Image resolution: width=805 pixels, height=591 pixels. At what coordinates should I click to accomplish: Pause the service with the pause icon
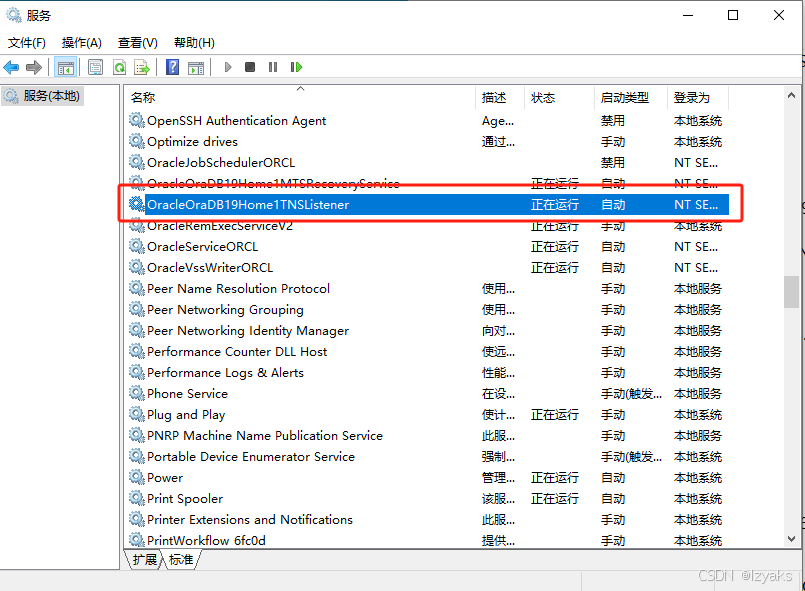(x=273, y=67)
